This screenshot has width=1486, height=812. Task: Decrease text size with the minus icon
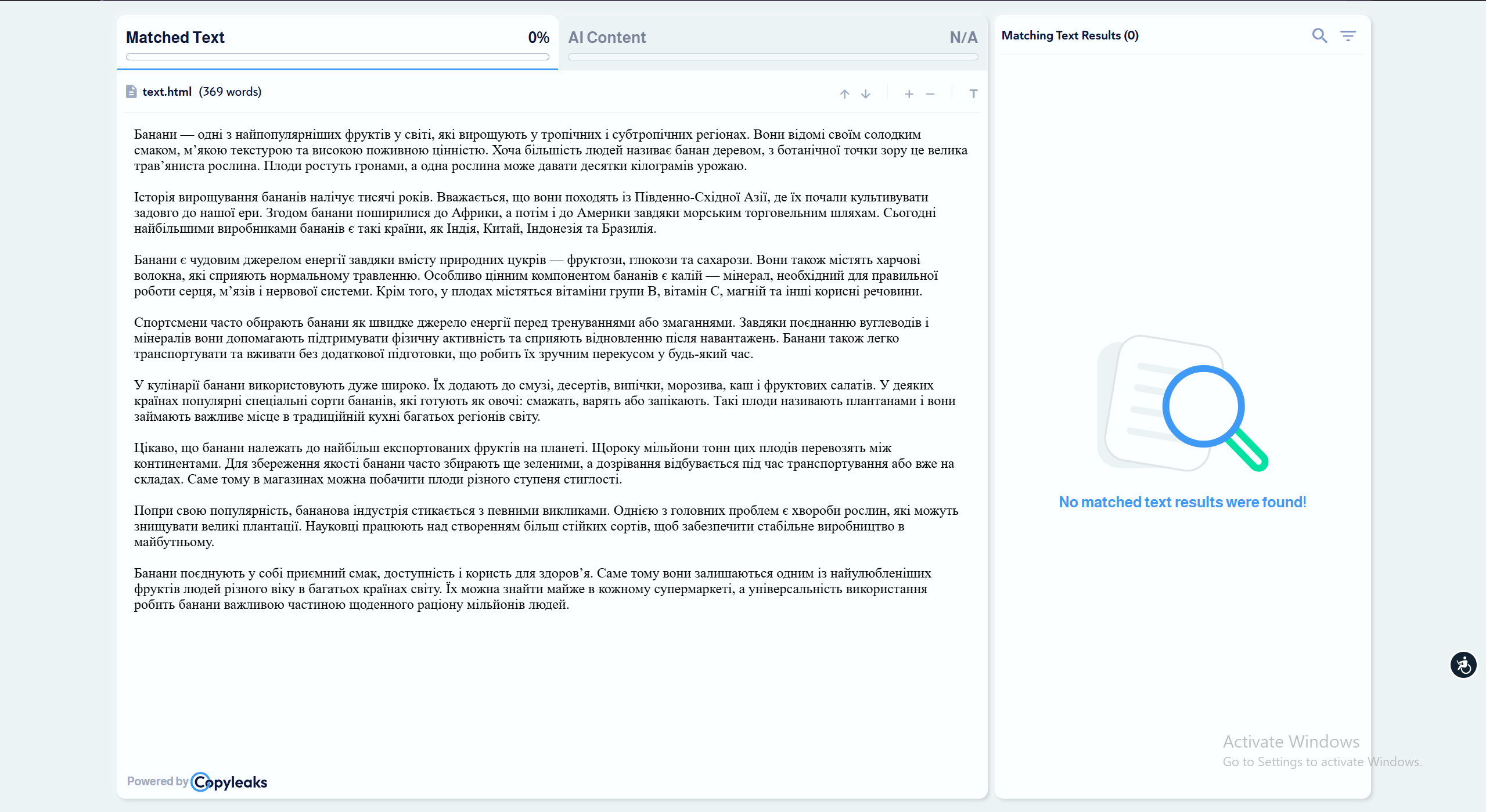pos(930,94)
